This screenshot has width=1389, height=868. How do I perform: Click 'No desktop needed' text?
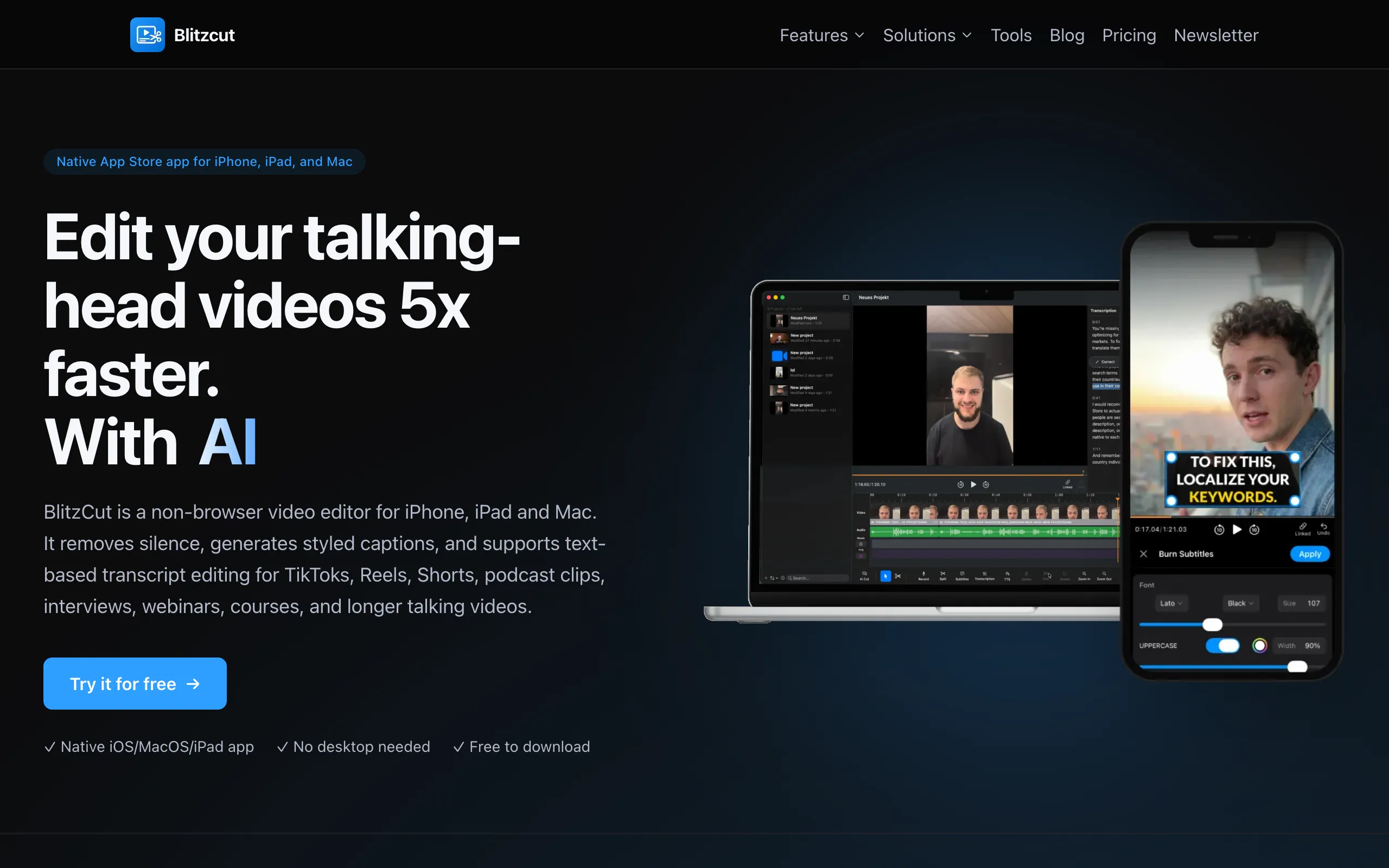tap(361, 747)
